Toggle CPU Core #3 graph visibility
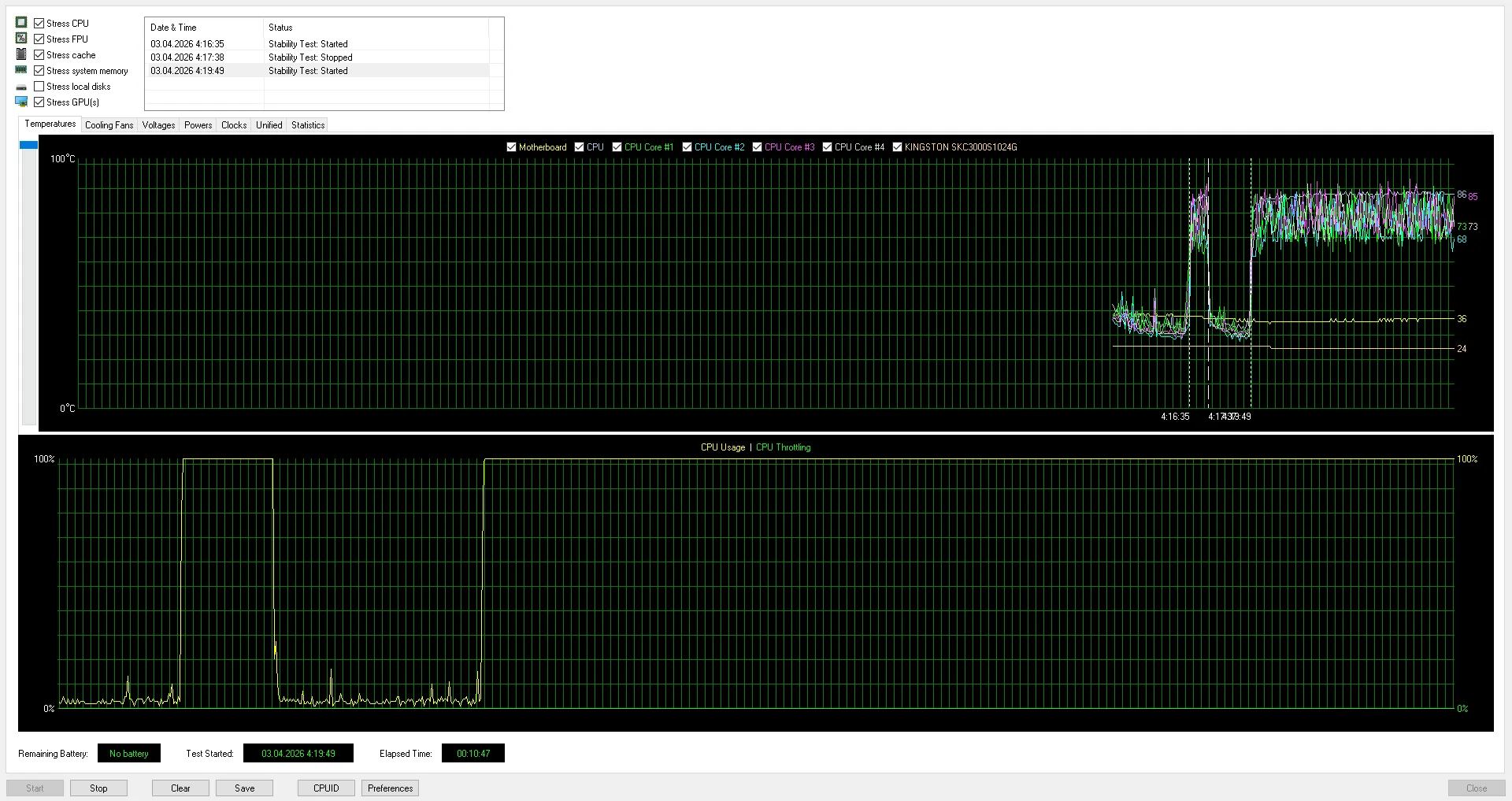The height and width of the screenshot is (801, 1512). pos(757,147)
